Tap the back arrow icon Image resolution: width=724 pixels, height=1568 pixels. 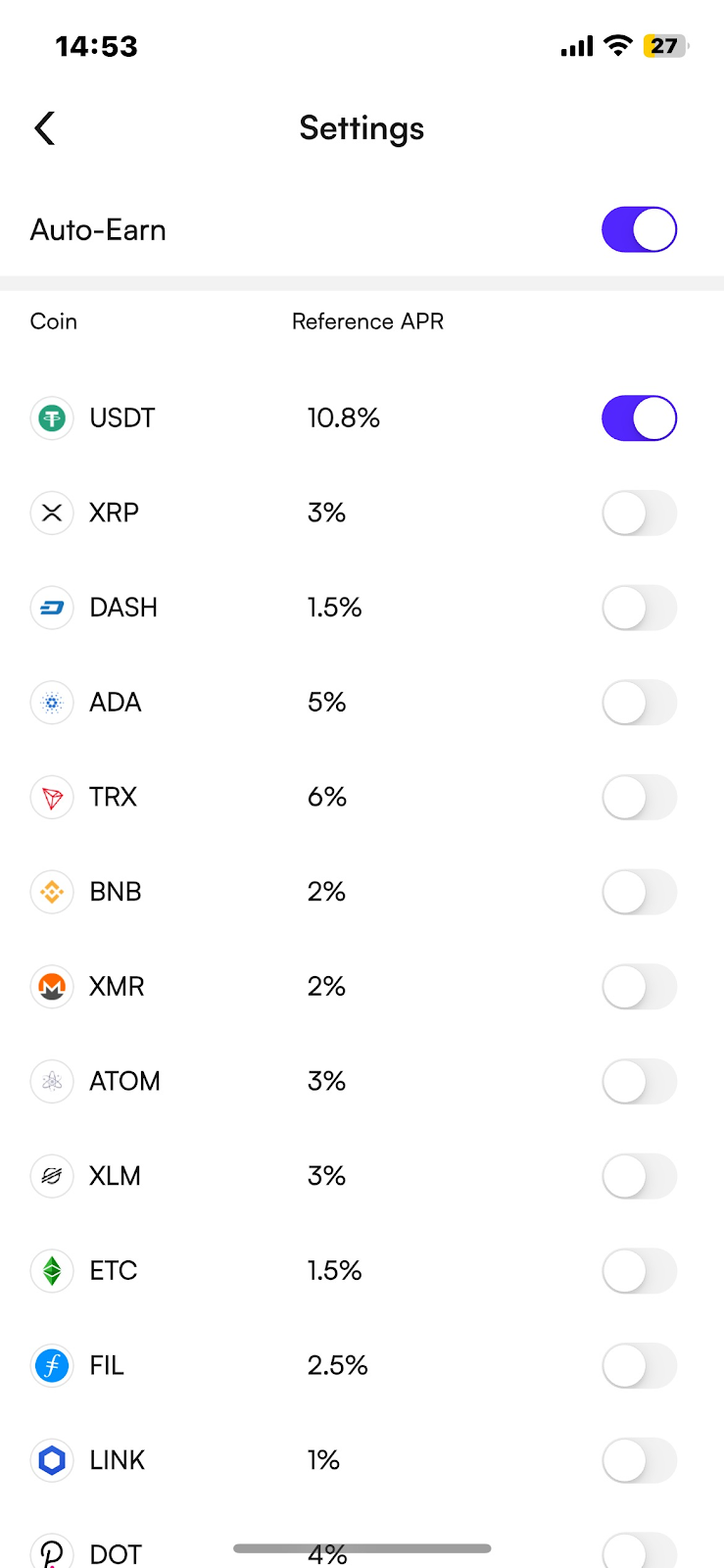[x=45, y=128]
